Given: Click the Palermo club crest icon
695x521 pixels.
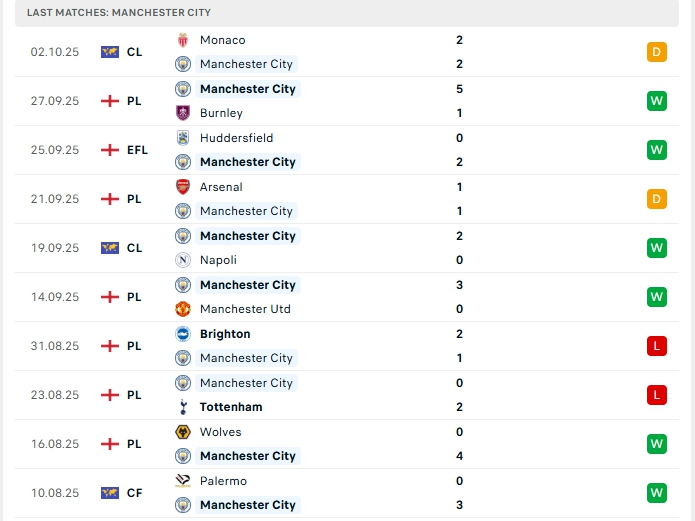Looking at the screenshot, I should [x=182, y=481].
